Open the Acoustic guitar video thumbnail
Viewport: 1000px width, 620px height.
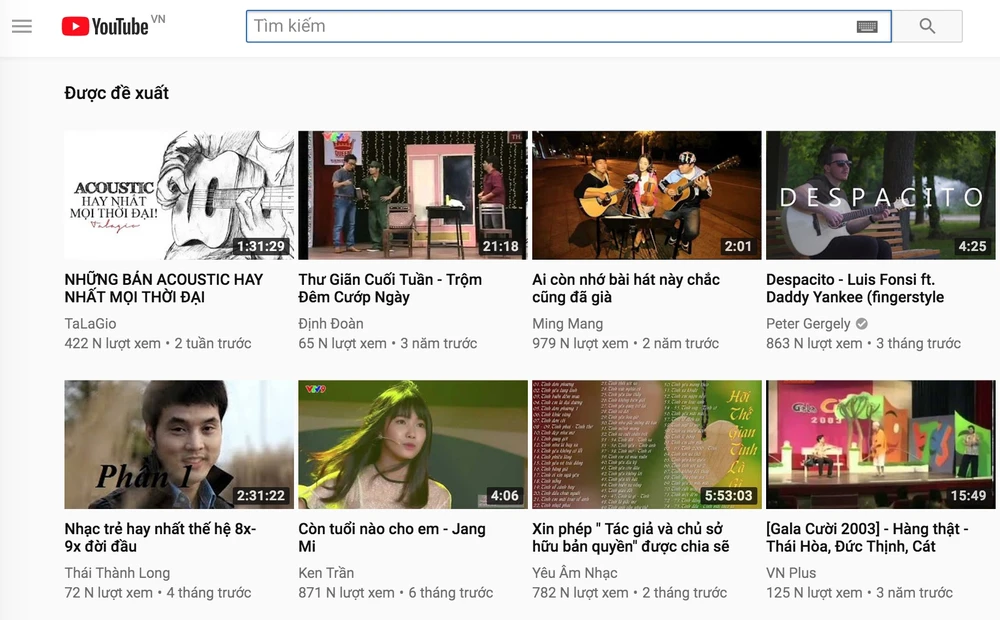(179, 195)
